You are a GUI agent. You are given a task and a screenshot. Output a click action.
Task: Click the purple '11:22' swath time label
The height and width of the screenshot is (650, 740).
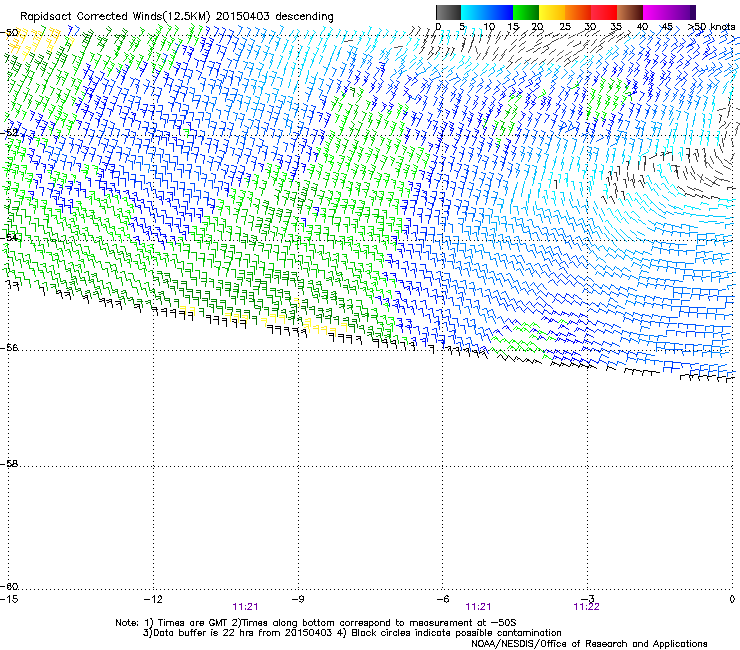click(586, 607)
